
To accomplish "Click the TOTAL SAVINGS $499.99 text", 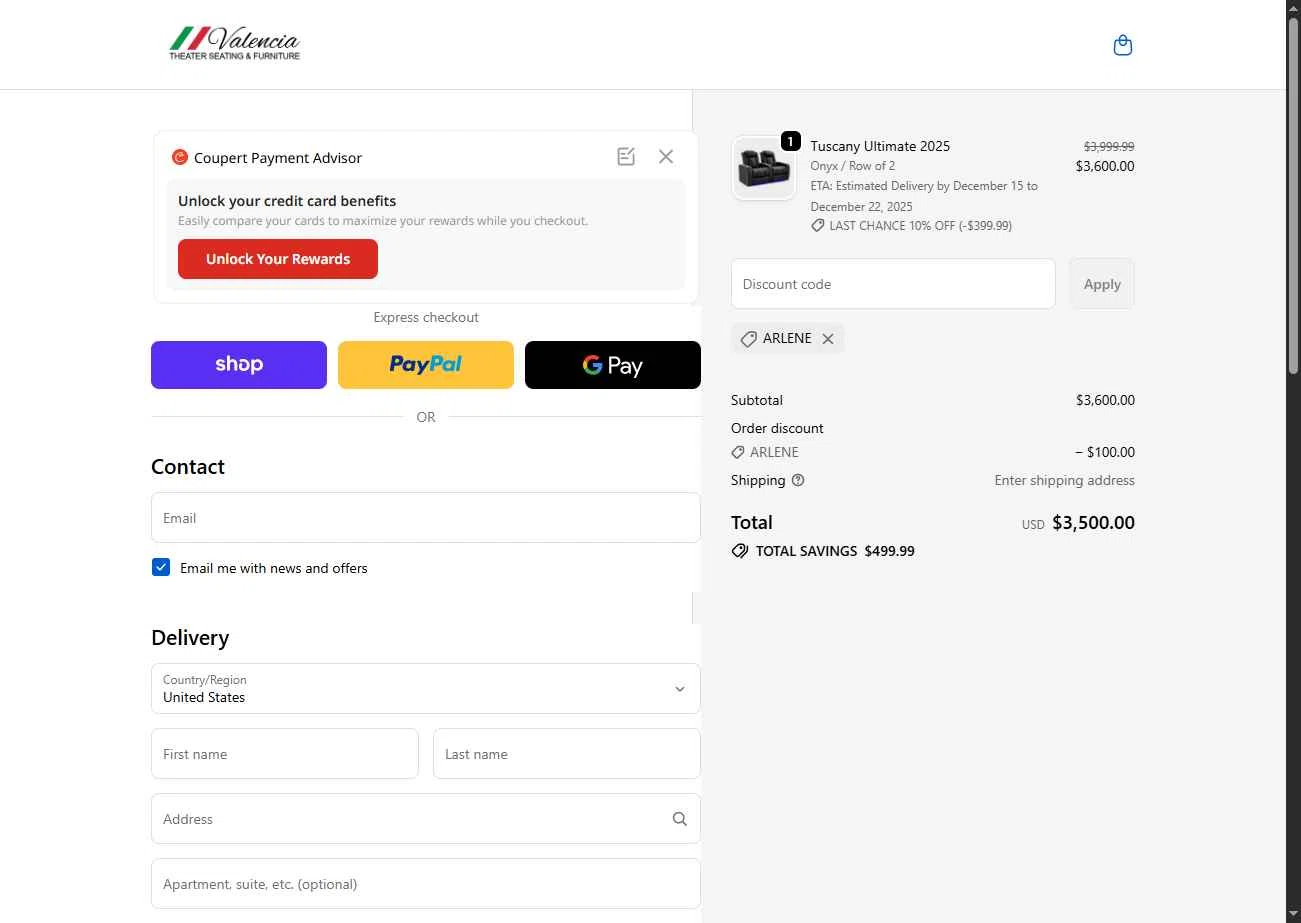I will (x=835, y=551).
